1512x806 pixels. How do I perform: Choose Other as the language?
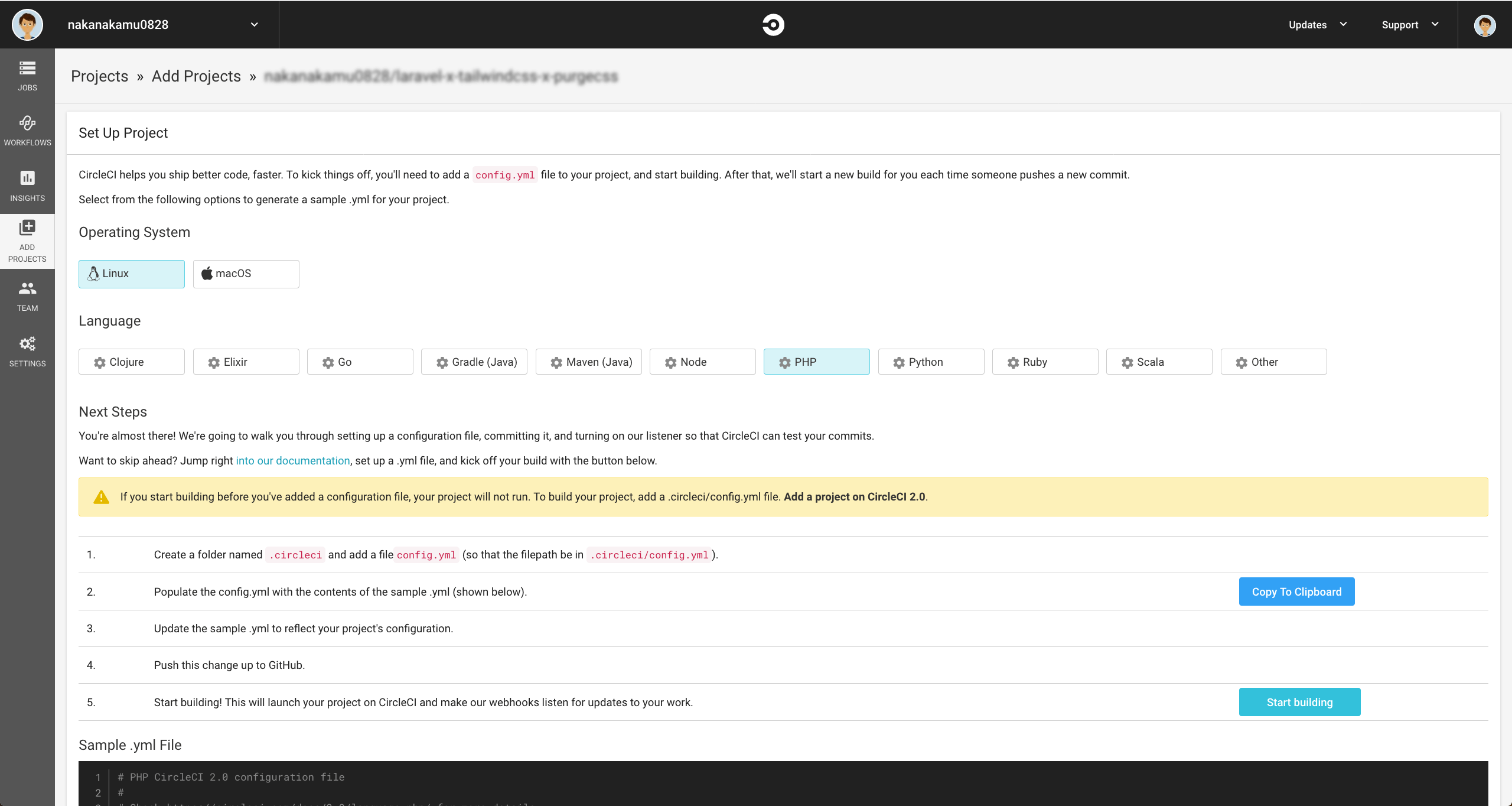tap(1274, 362)
